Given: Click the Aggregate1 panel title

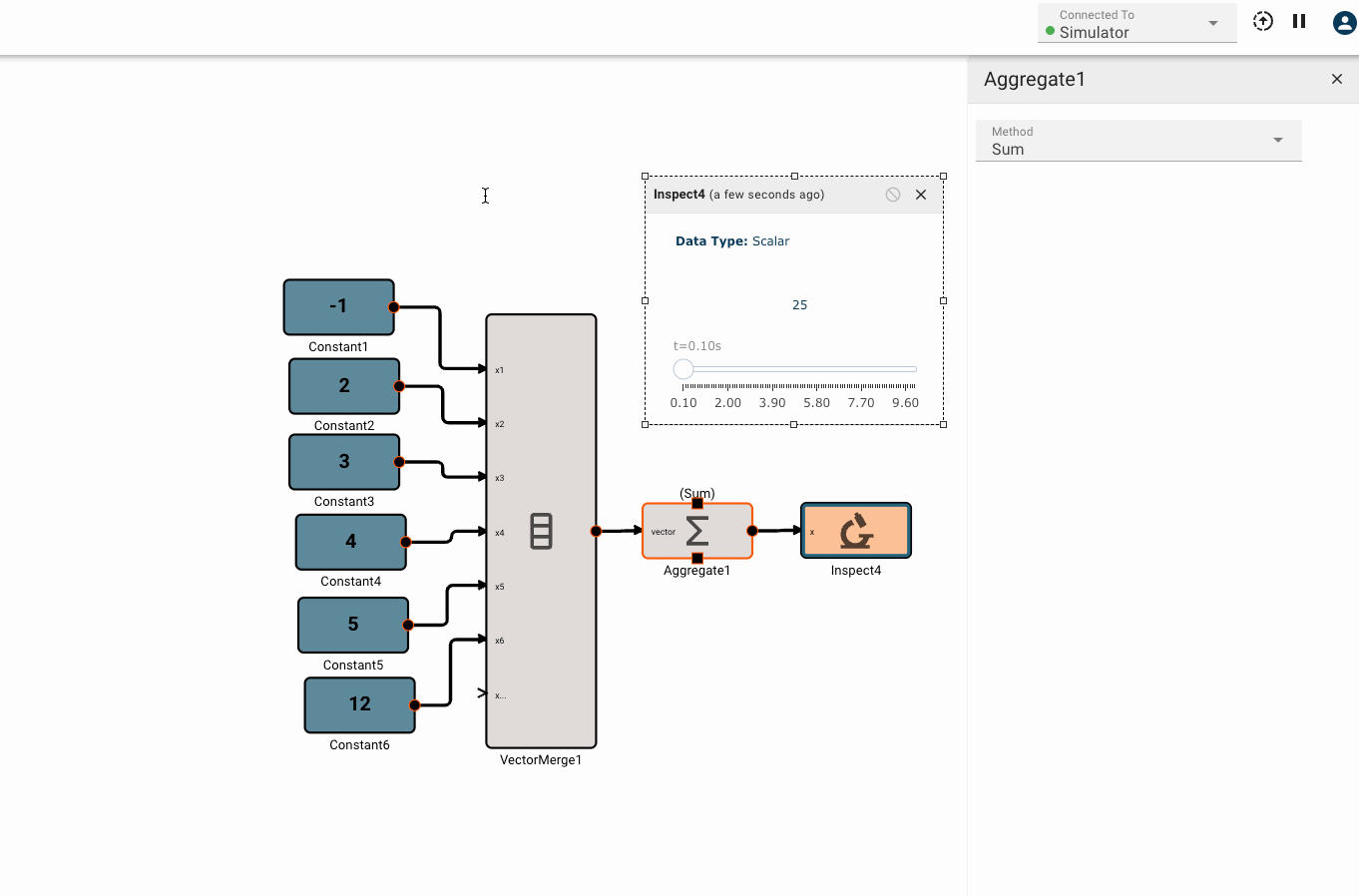Looking at the screenshot, I should click(1035, 80).
